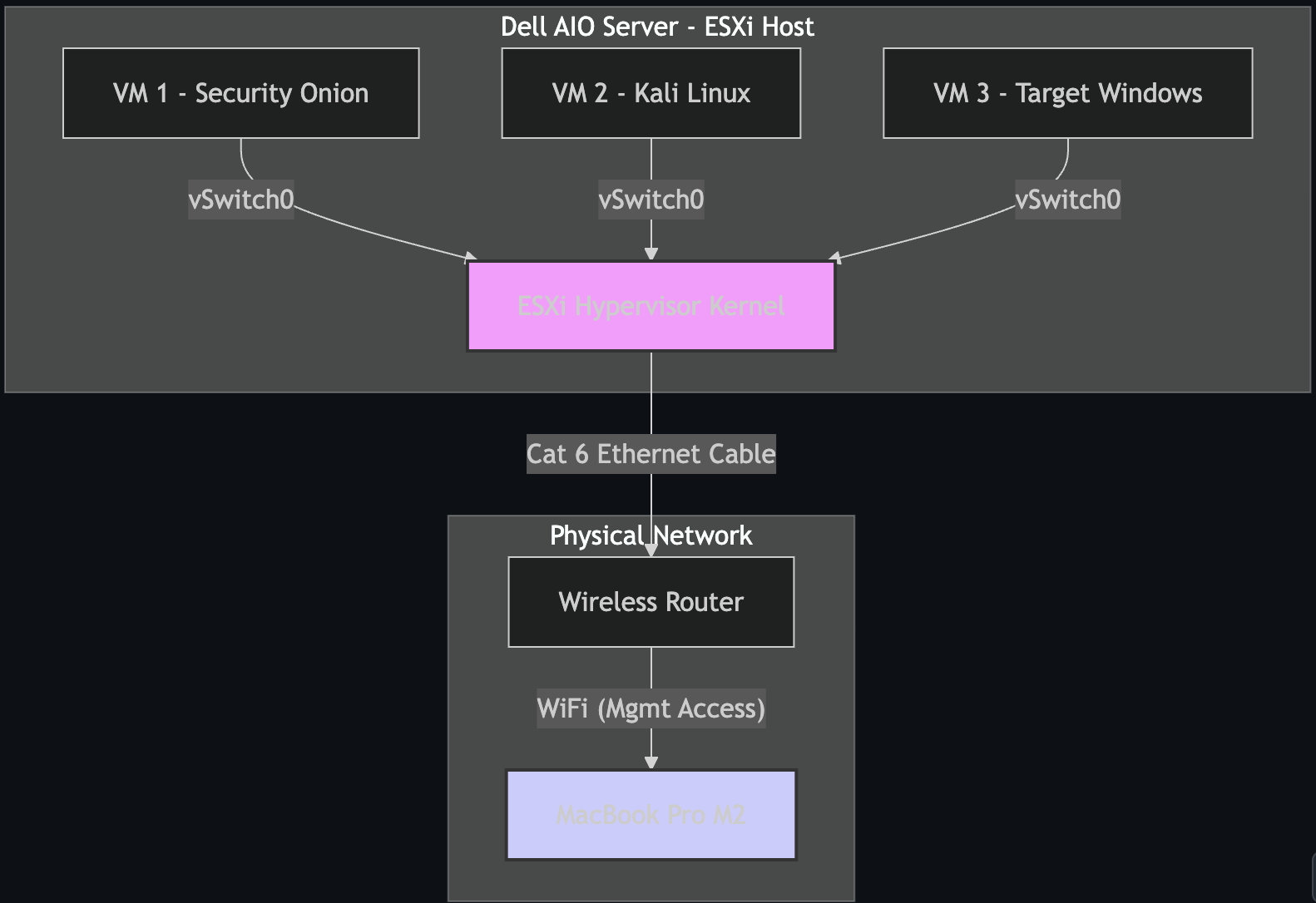Screen dimensions: 1316x903
Task: Click arrowhead entering ESXi Kernel from Kali Linux
Action: click(651, 254)
